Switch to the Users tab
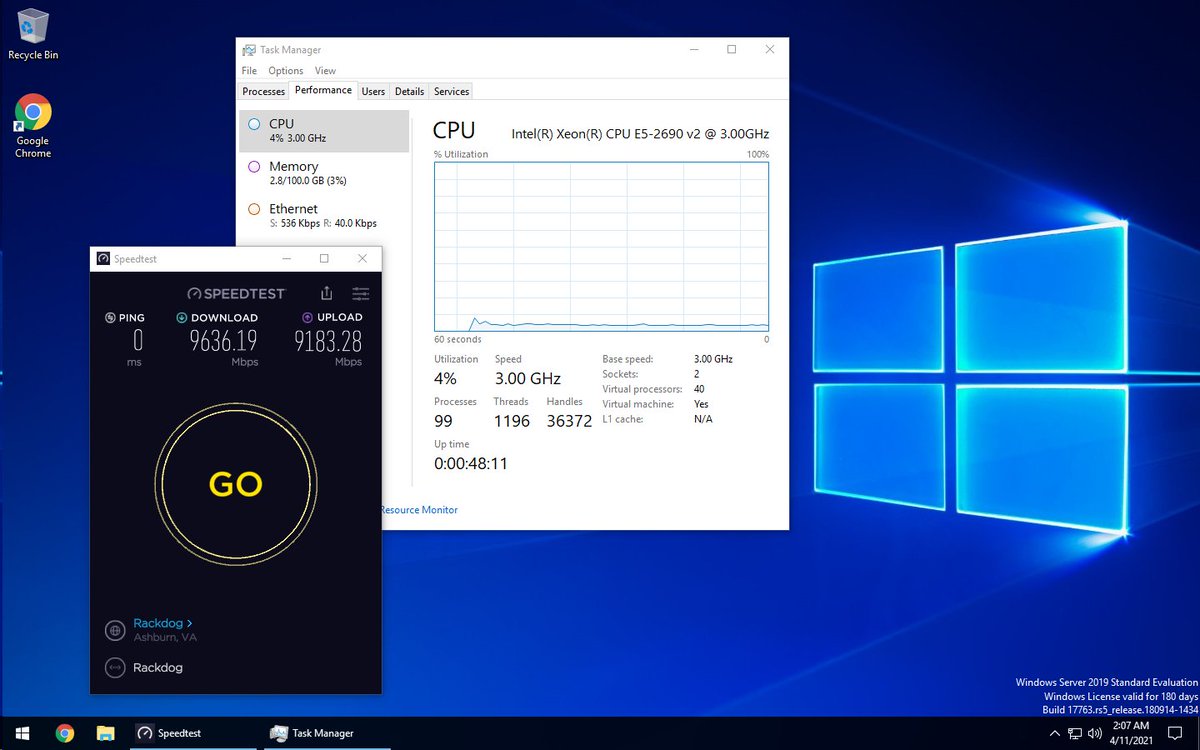Image resolution: width=1200 pixels, height=750 pixels. tap(373, 91)
